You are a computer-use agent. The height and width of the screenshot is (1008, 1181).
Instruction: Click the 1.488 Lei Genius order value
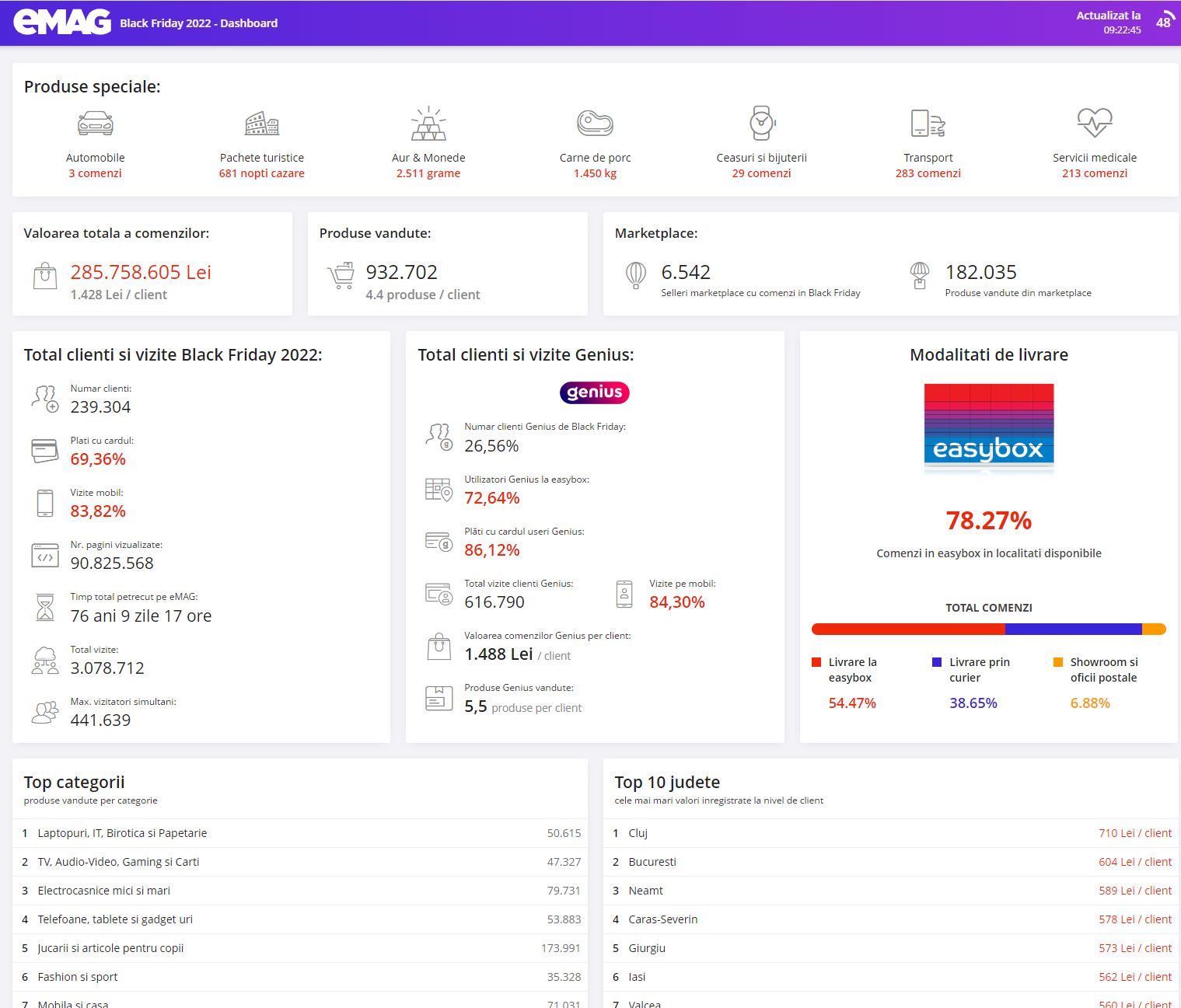(498, 654)
